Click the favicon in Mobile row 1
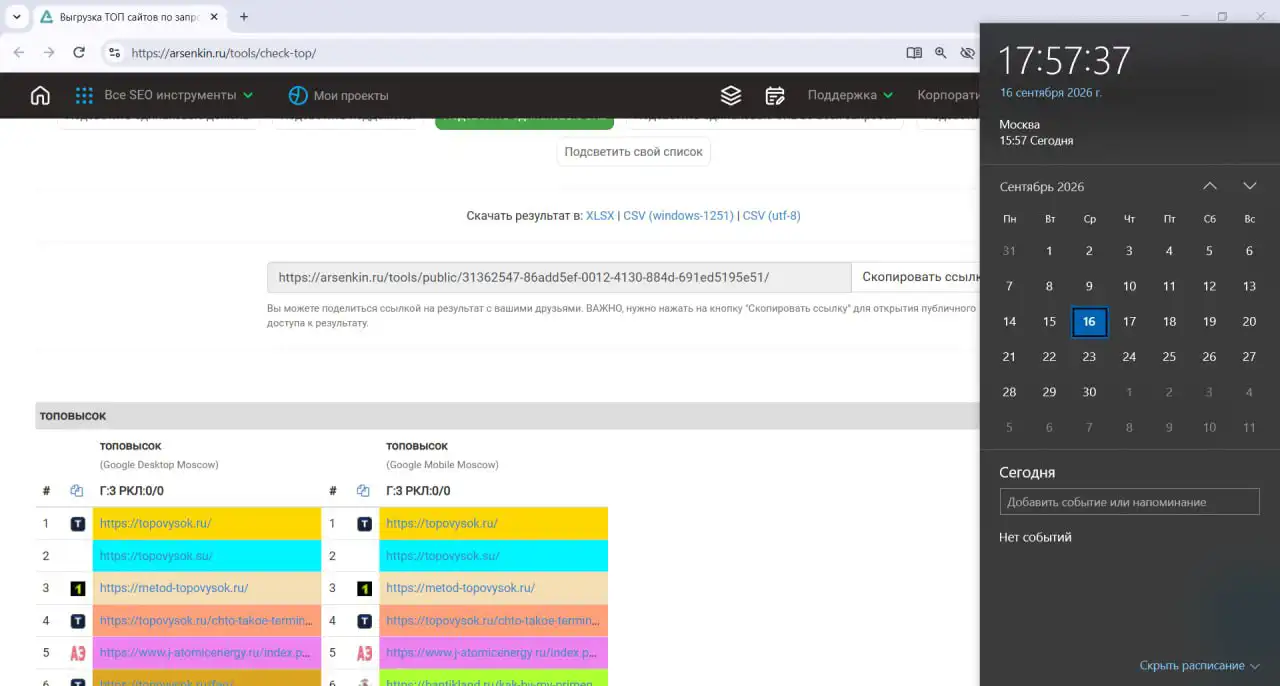The width and height of the screenshot is (1280, 686). 364,523
